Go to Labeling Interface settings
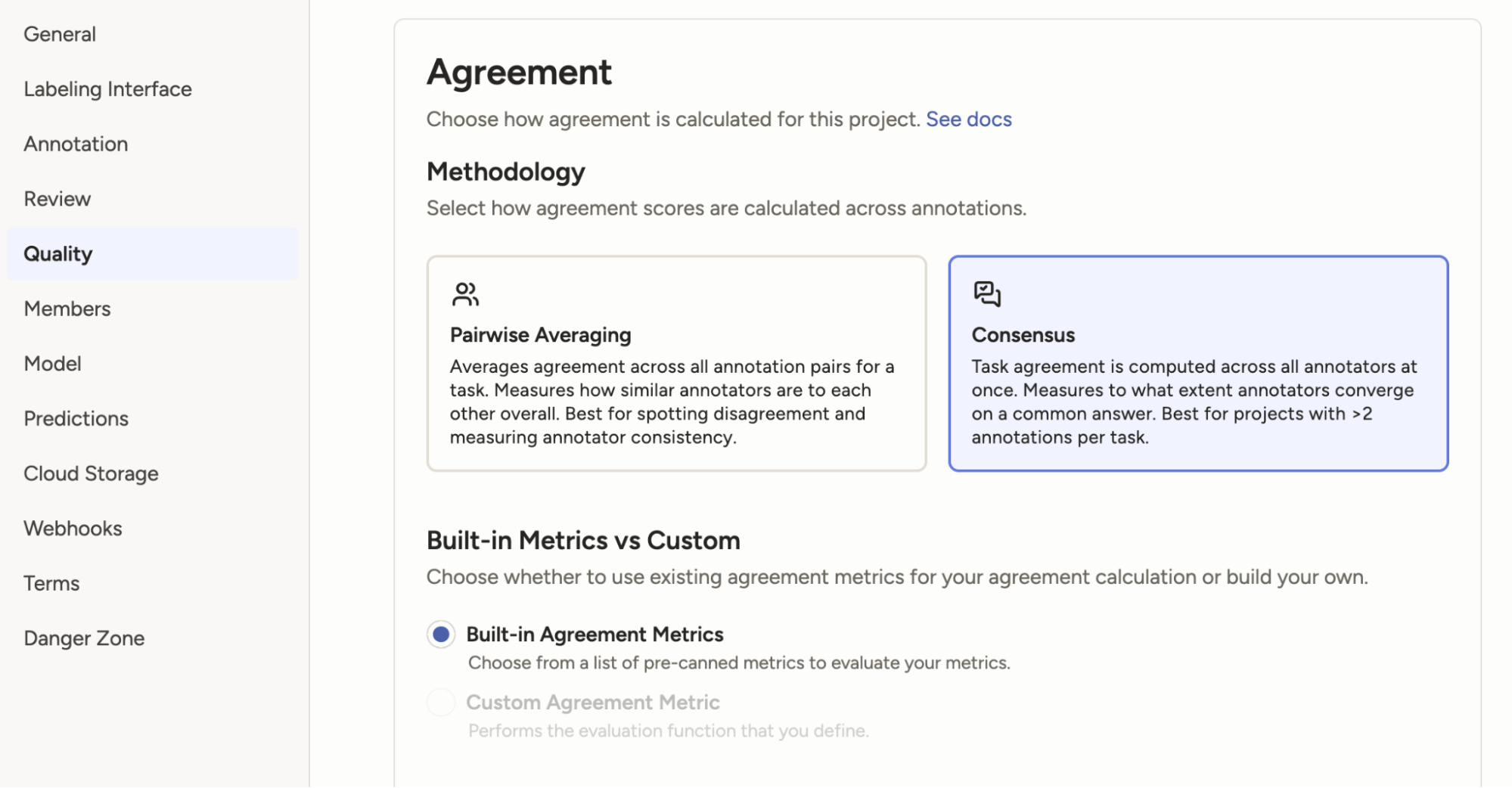This screenshot has height=788, width=1512. click(107, 89)
